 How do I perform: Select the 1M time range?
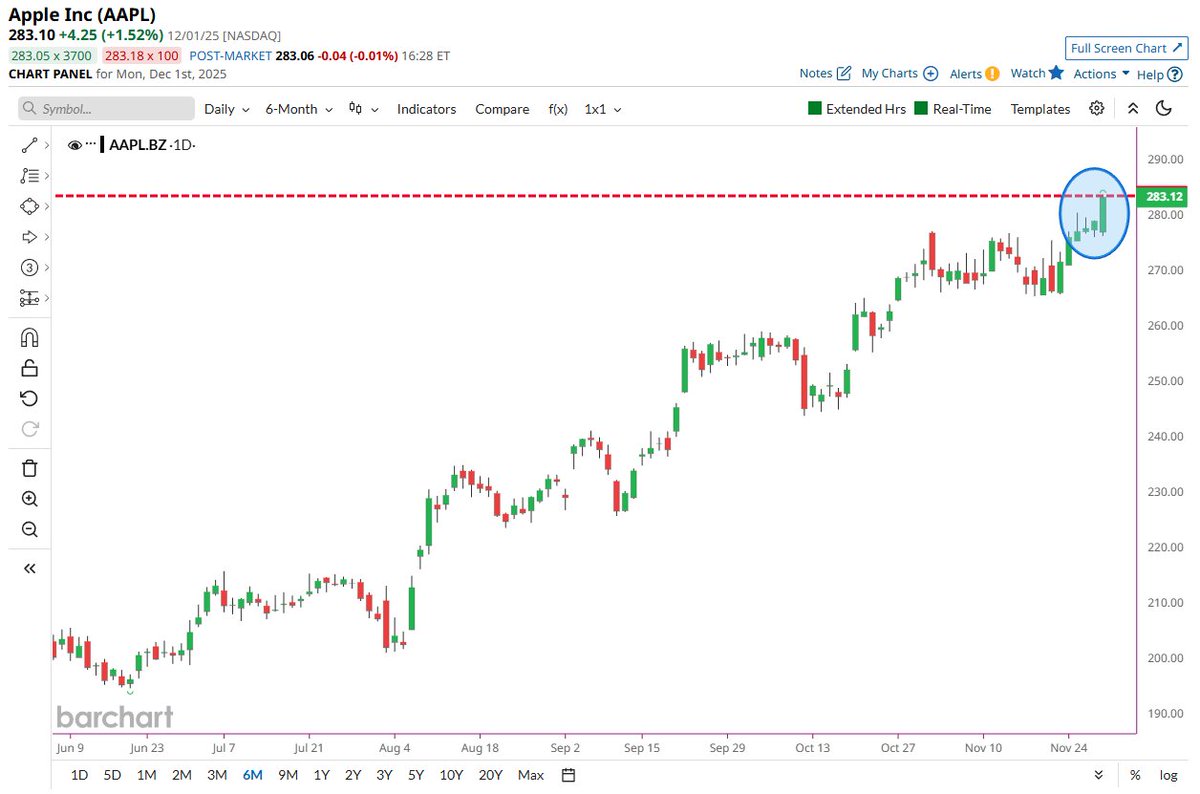[146, 775]
